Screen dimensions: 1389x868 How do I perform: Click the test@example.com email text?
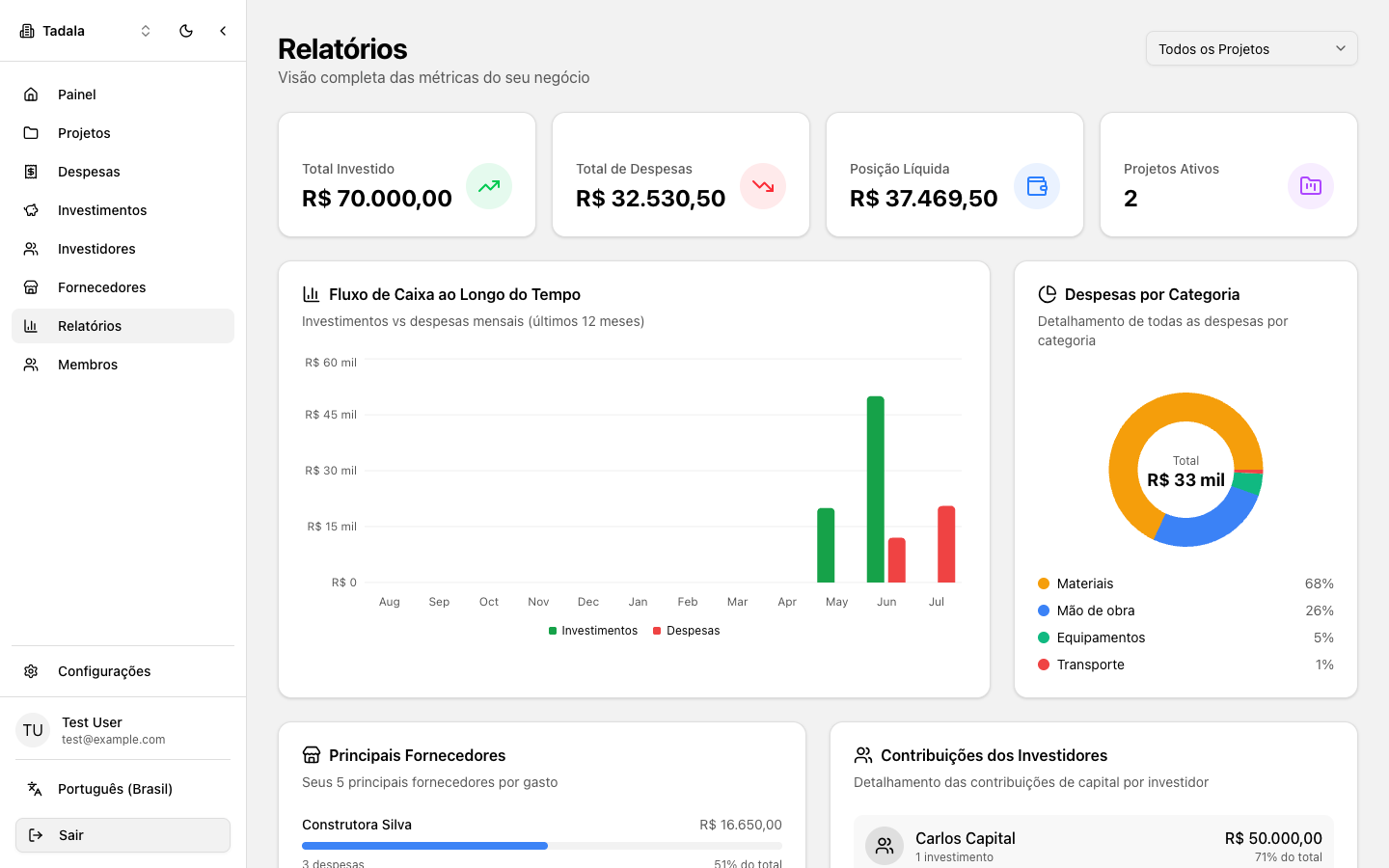114,740
